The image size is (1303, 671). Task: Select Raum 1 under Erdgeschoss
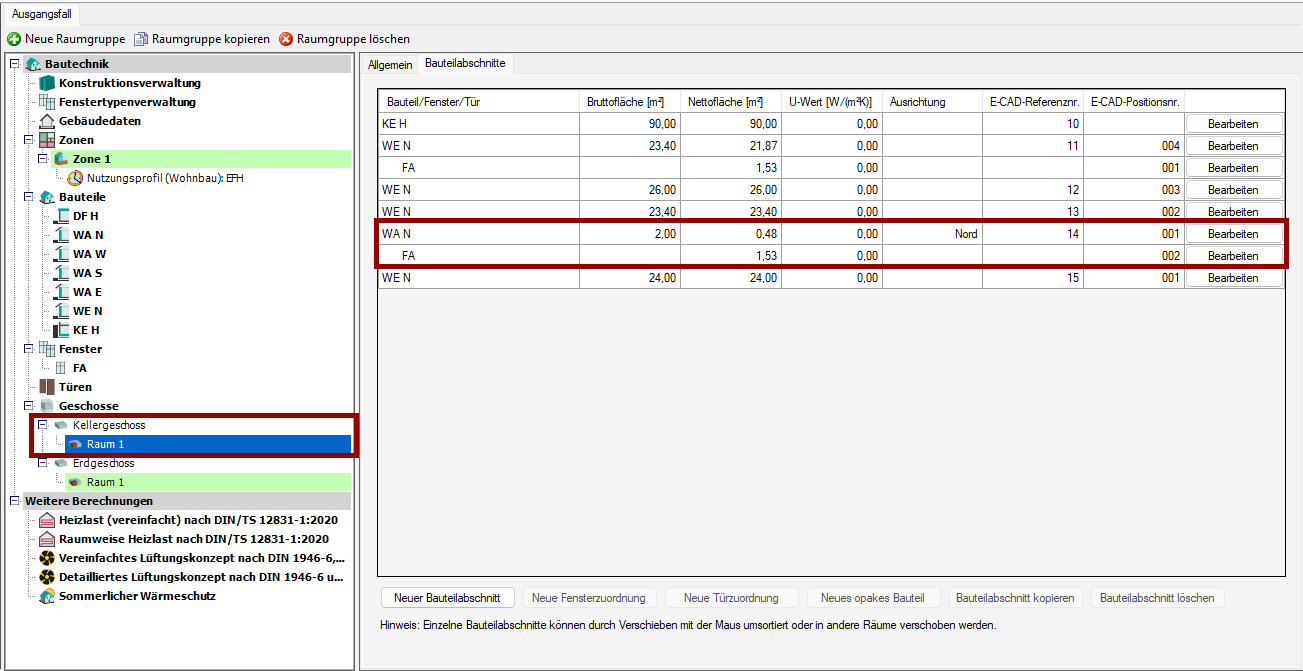105,482
